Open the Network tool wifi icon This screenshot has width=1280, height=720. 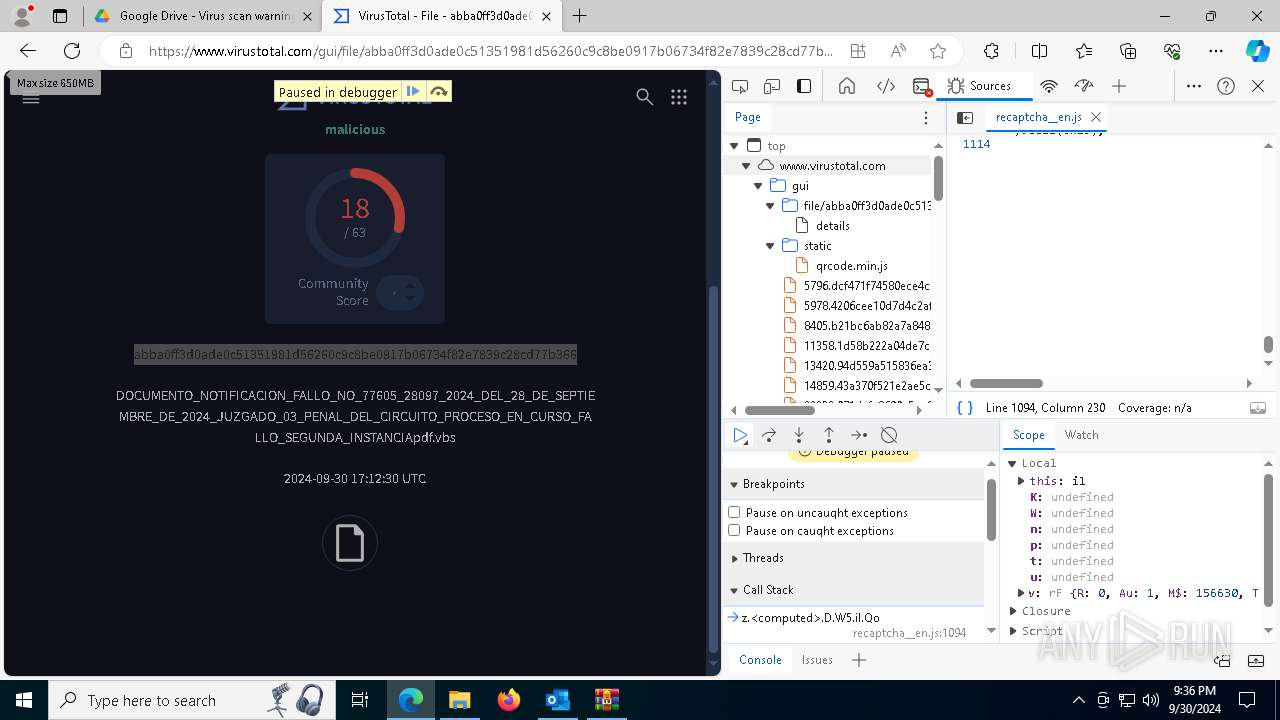click(x=1049, y=86)
